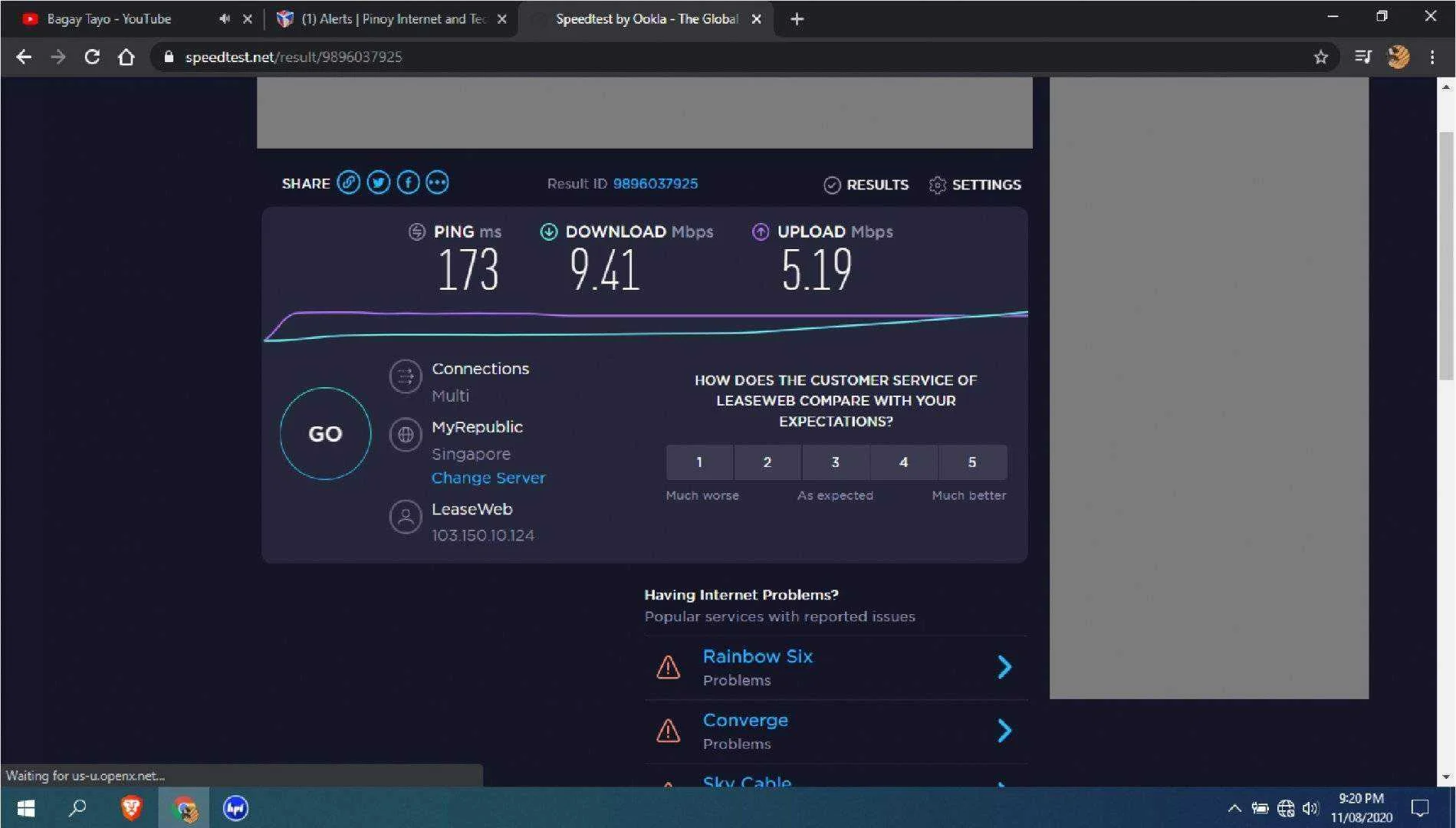This screenshot has width=1456, height=828.
Task: Open the notification action center
Action: click(x=1420, y=808)
